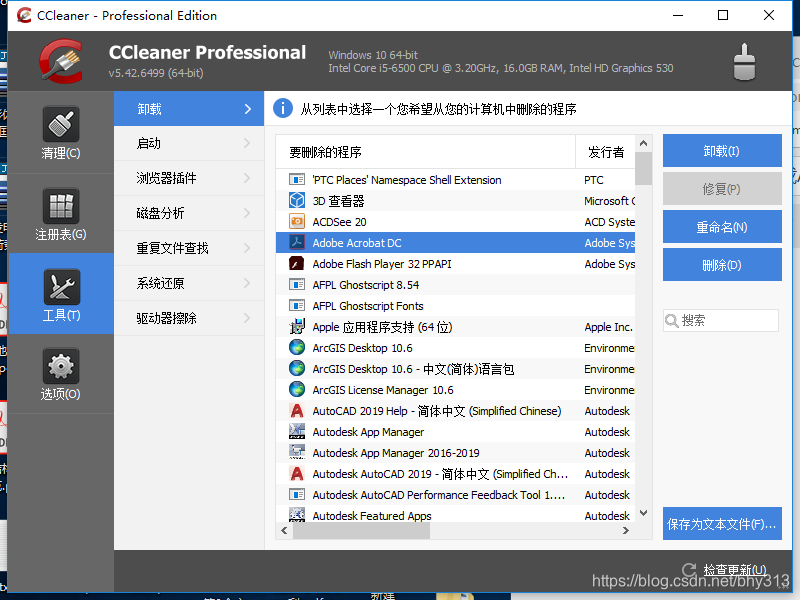The height and width of the screenshot is (600, 800).
Task: Click the chevron on the 卸载 row
Action: coord(247,109)
